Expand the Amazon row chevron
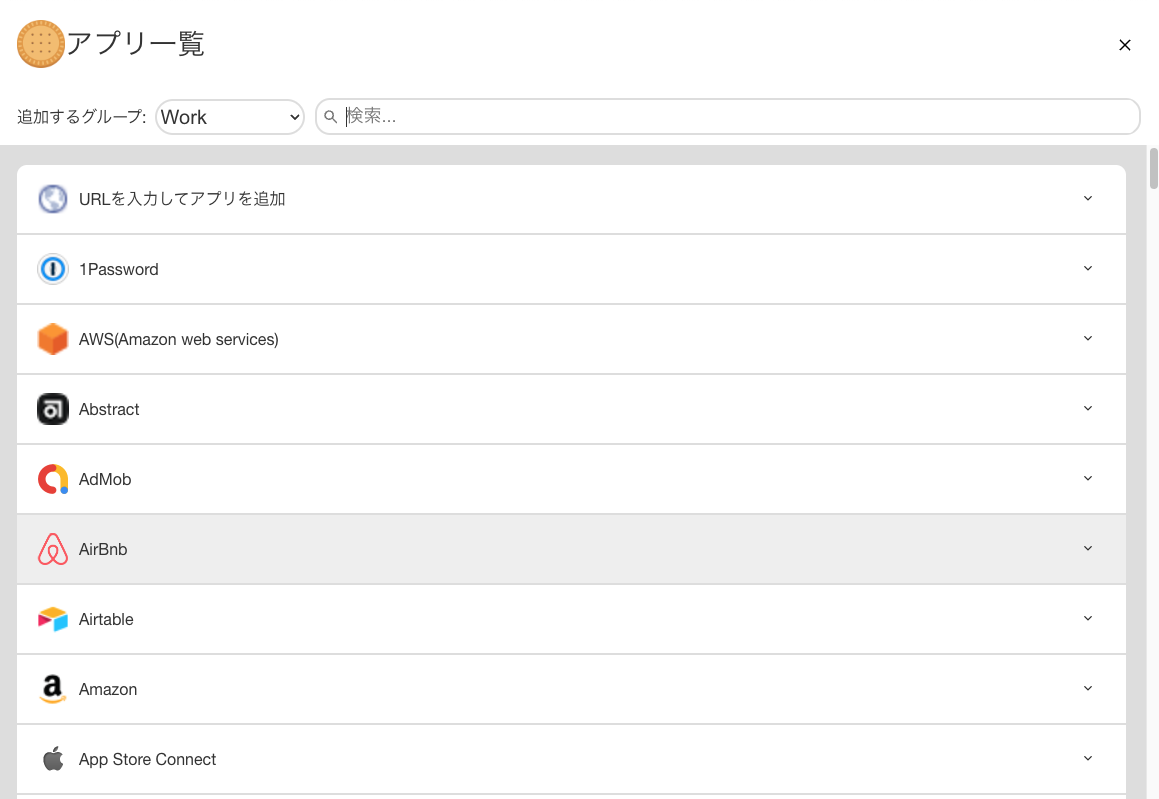The image size is (1159, 799). click(1087, 688)
